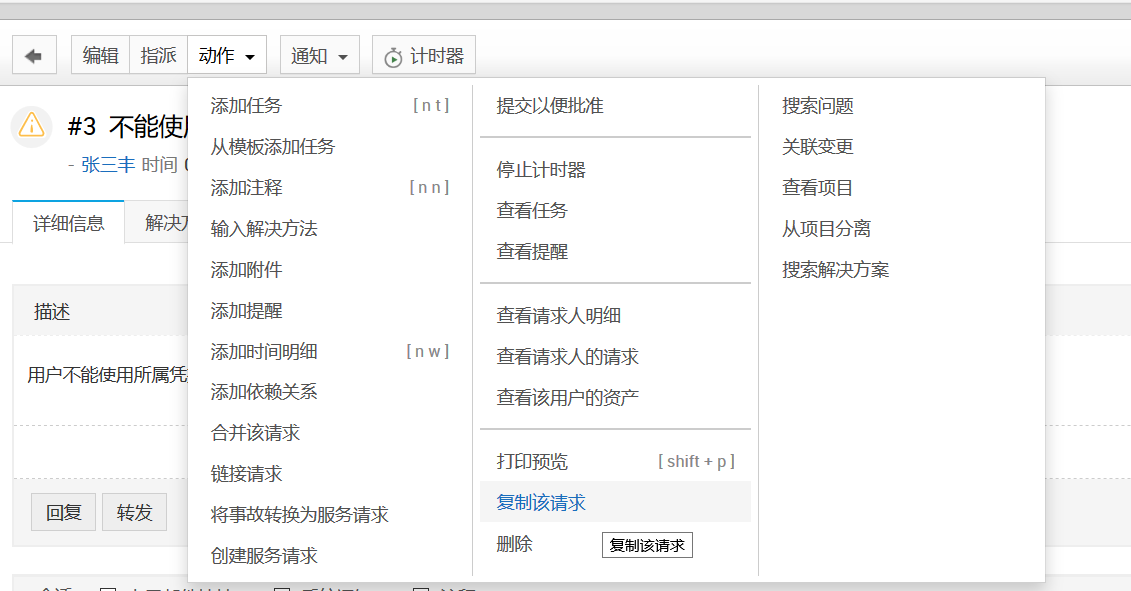This screenshot has width=1131, height=591.
Task: Click the back arrow button
Action: 34,56
